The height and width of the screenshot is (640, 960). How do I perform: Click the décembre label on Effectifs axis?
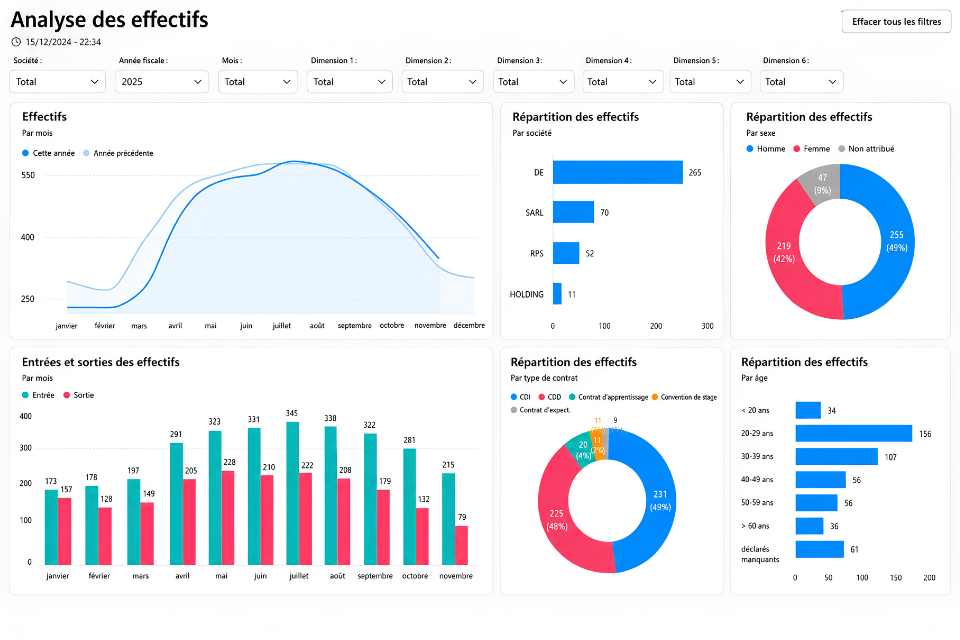coord(469,325)
